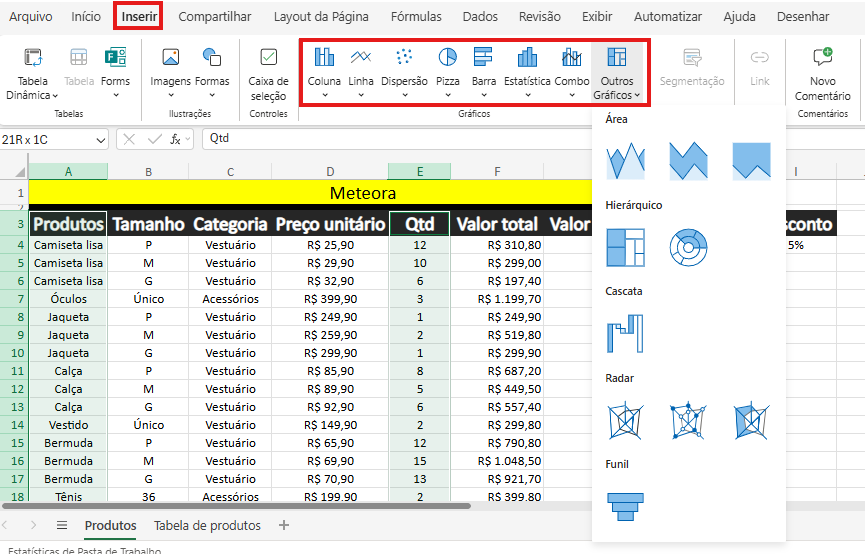
Task: Insert a Sunburst hierarchical chart
Action: point(688,247)
